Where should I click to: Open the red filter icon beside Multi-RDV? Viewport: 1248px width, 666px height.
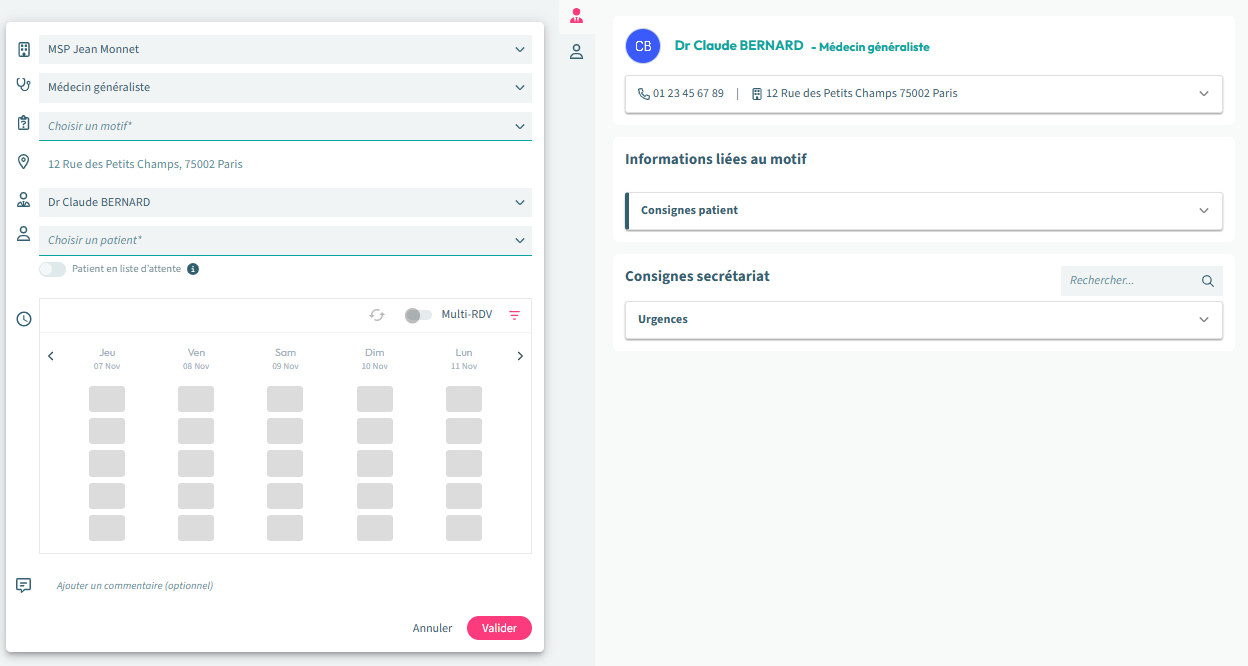[x=515, y=315]
